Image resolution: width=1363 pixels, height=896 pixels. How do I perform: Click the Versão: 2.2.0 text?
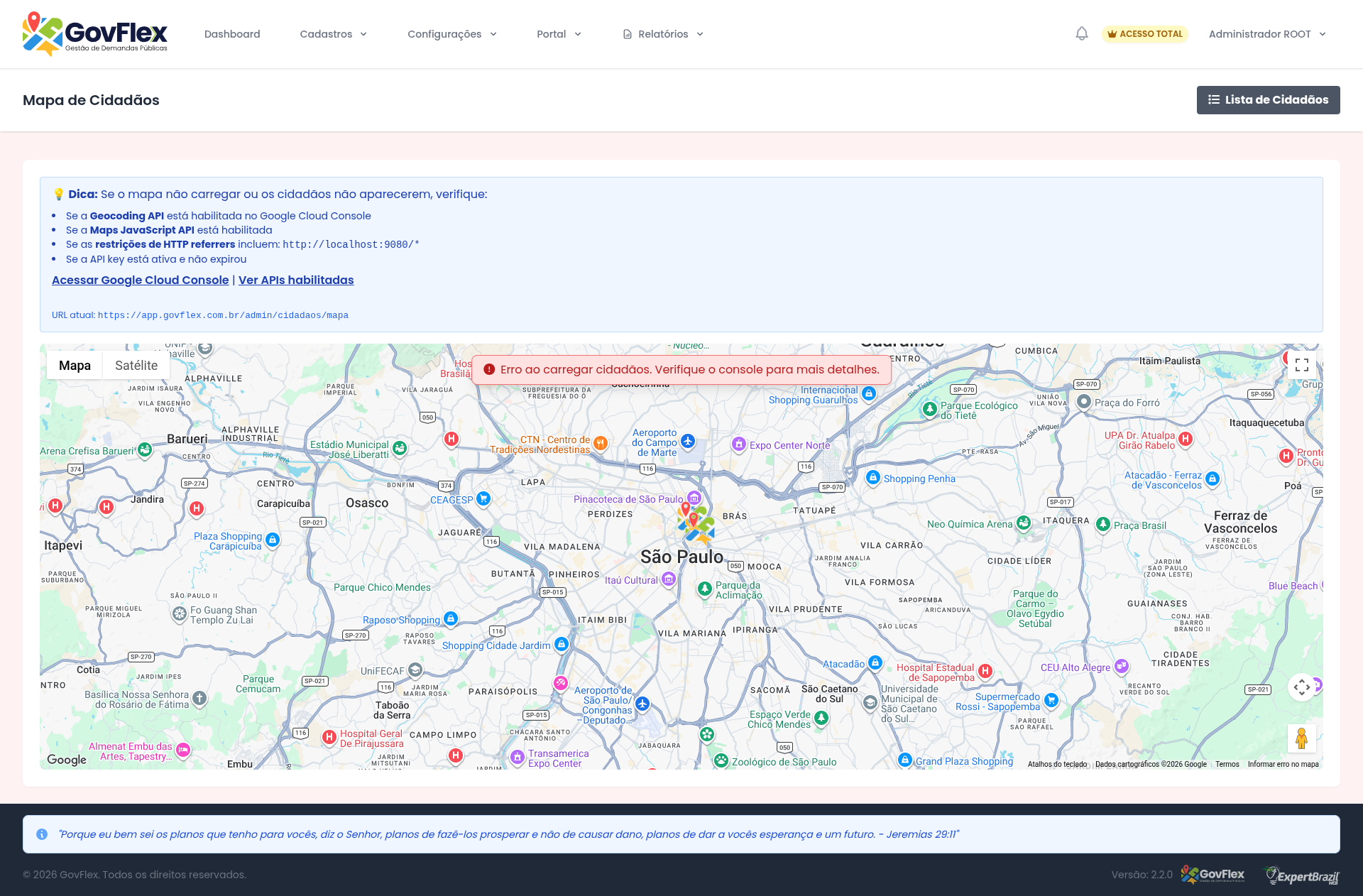(x=1142, y=875)
